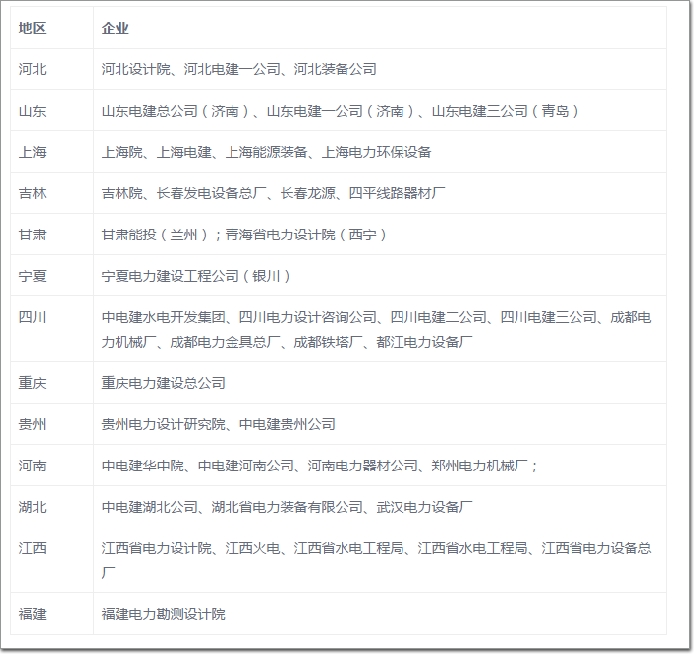Click the cell starting with 中电建华中院

pyautogui.click(x=380, y=465)
